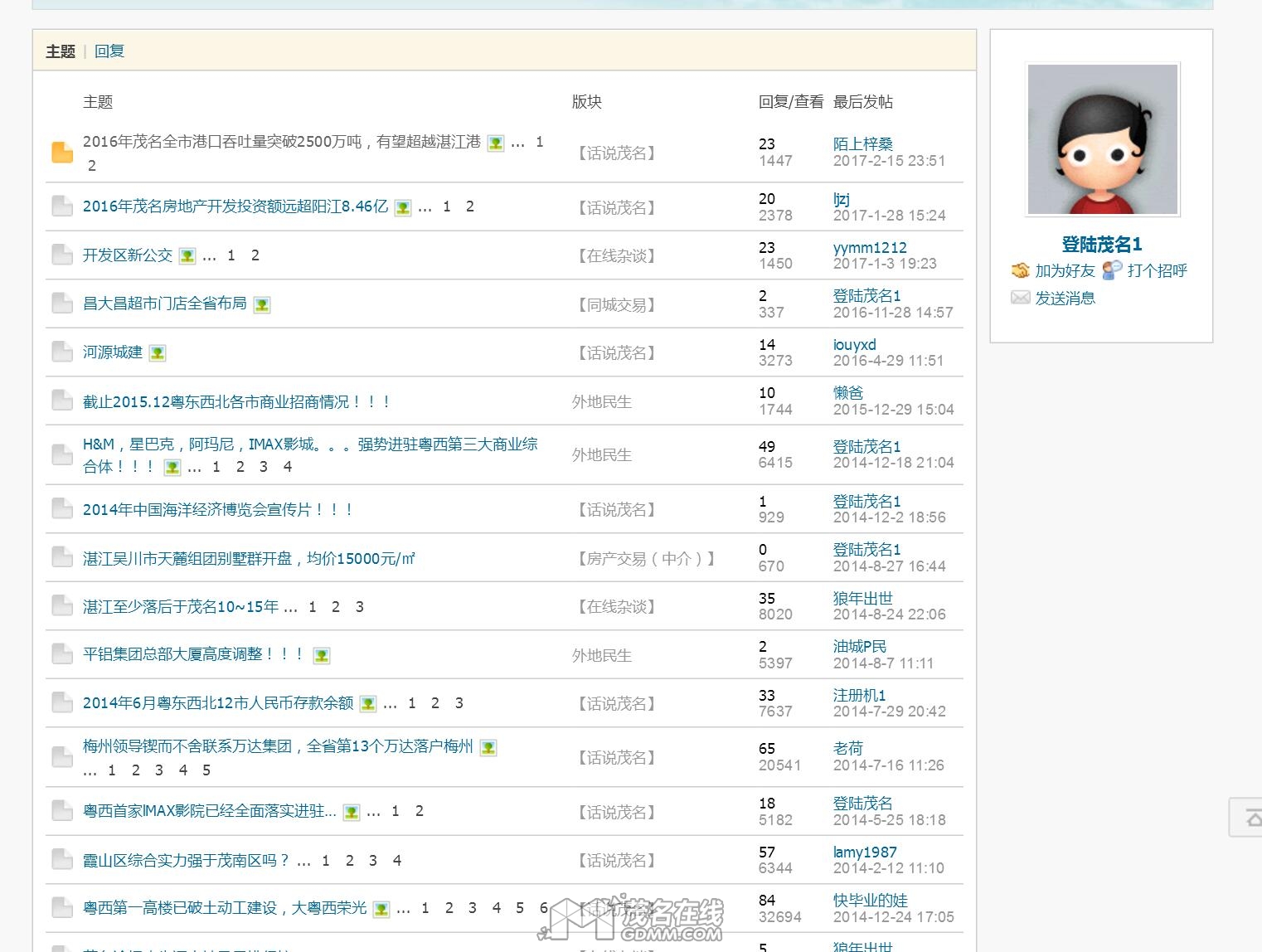
Task: Click thread icon beside 湛江吴川市天麓组团 thread
Action: [x=62, y=557]
